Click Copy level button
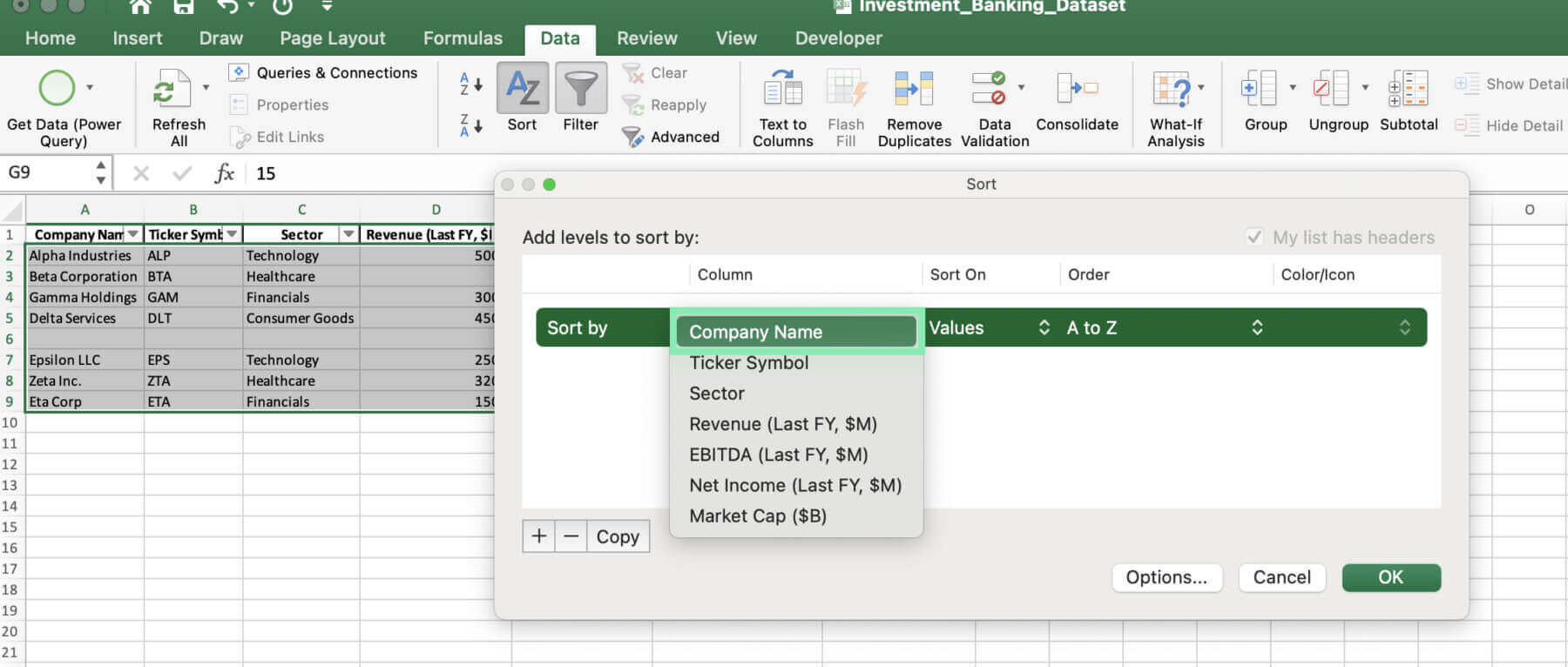1568x667 pixels. pos(618,536)
